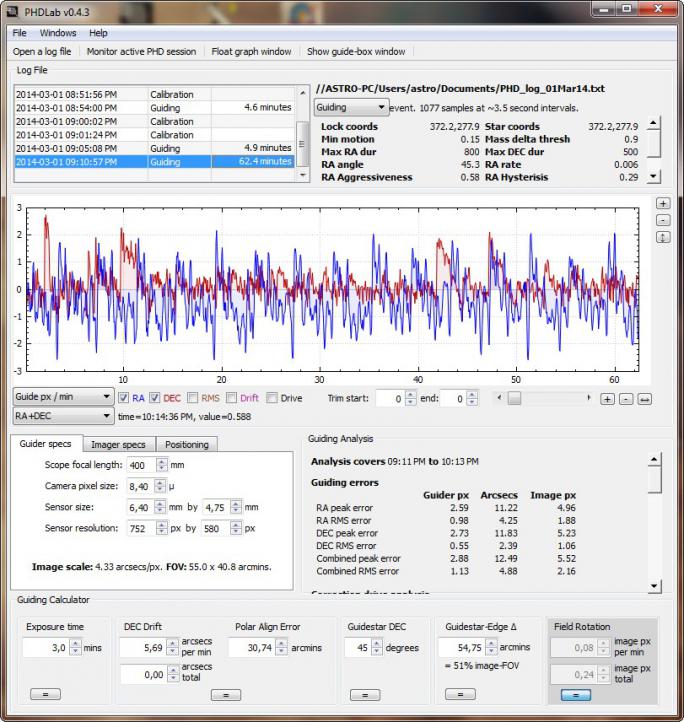The image size is (684, 722).
Task: Click the Trim start value field
Action: pos(391,398)
